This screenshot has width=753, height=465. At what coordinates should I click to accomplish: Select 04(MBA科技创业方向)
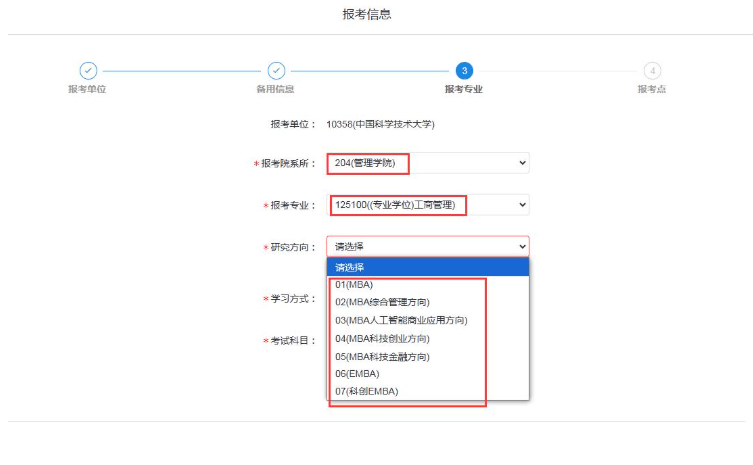pyautogui.click(x=428, y=339)
